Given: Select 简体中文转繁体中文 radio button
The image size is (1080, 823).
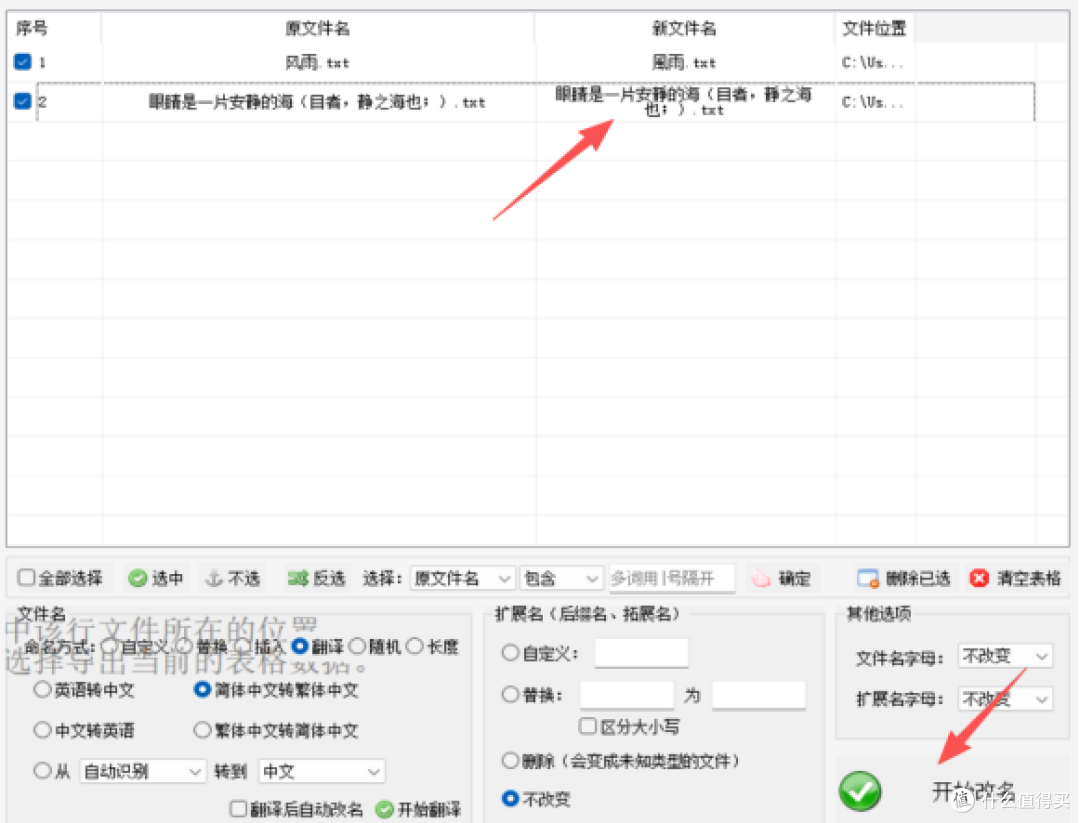Looking at the screenshot, I should point(202,689).
